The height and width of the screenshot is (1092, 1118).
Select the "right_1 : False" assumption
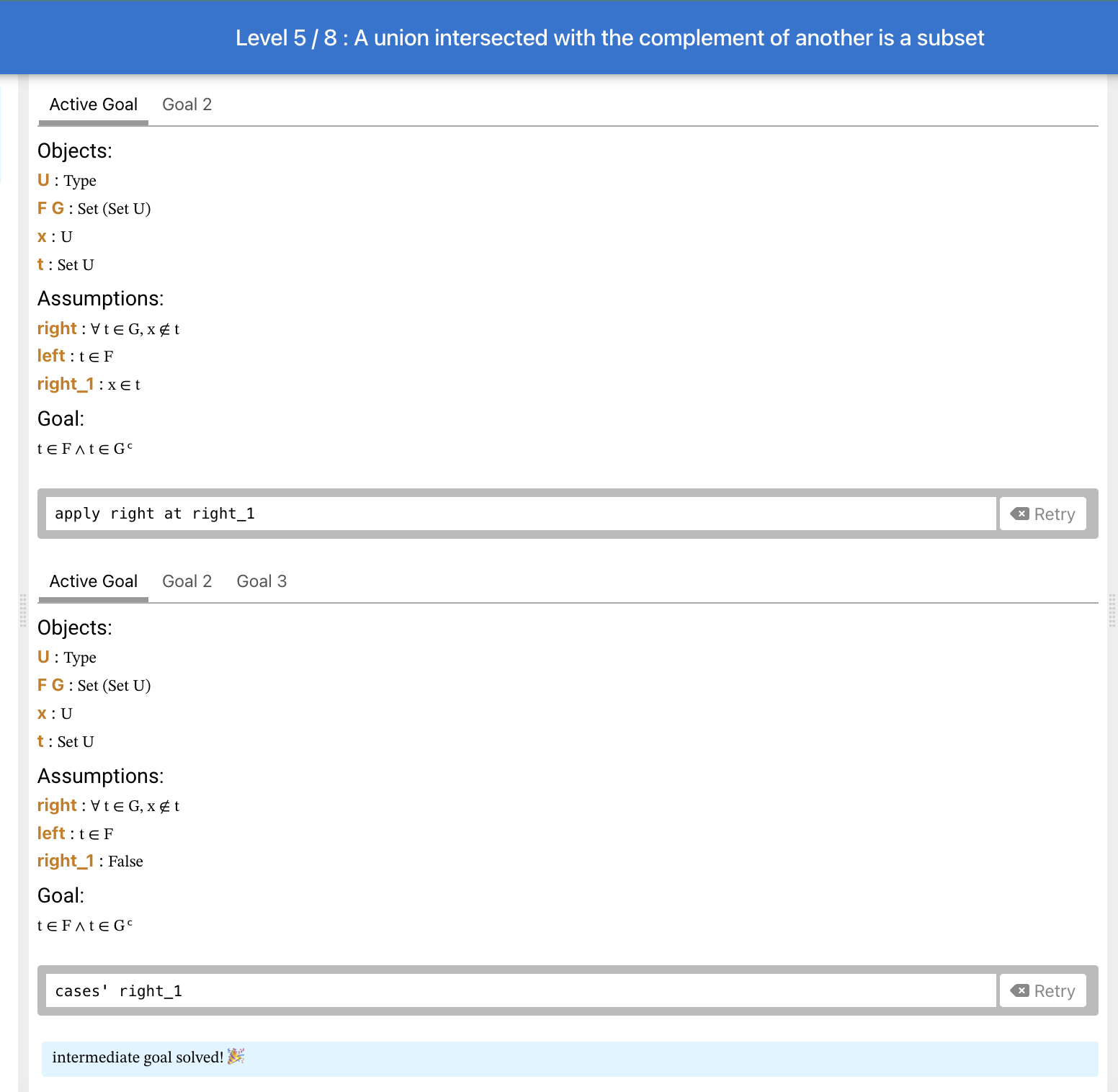pyautogui.click(x=90, y=861)
